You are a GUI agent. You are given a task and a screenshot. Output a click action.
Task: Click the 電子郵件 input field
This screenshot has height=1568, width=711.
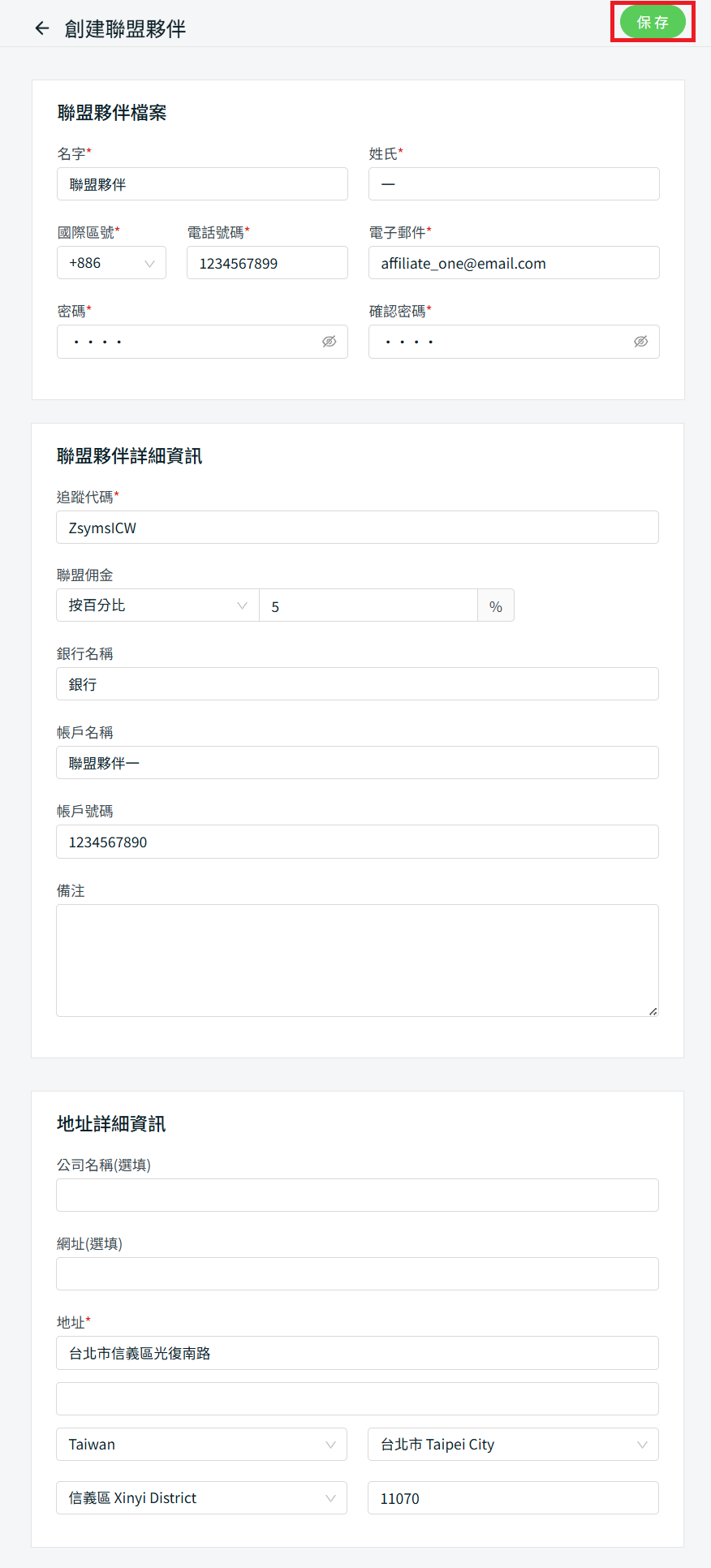pyautogui.click(x=514, y=263)
